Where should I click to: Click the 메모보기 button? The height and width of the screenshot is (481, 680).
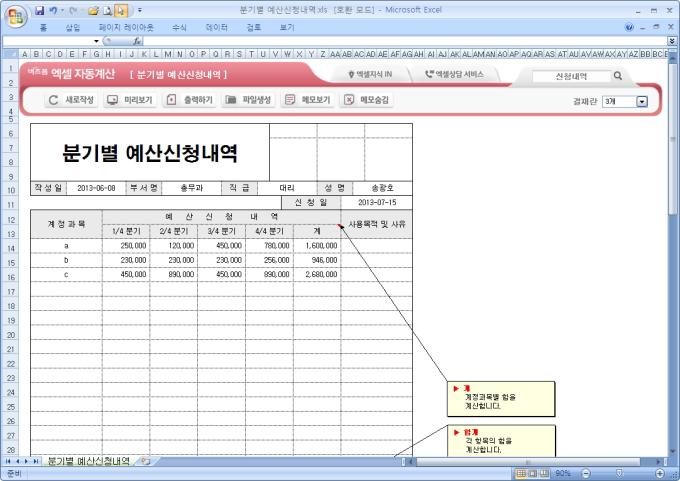(307, 100)
